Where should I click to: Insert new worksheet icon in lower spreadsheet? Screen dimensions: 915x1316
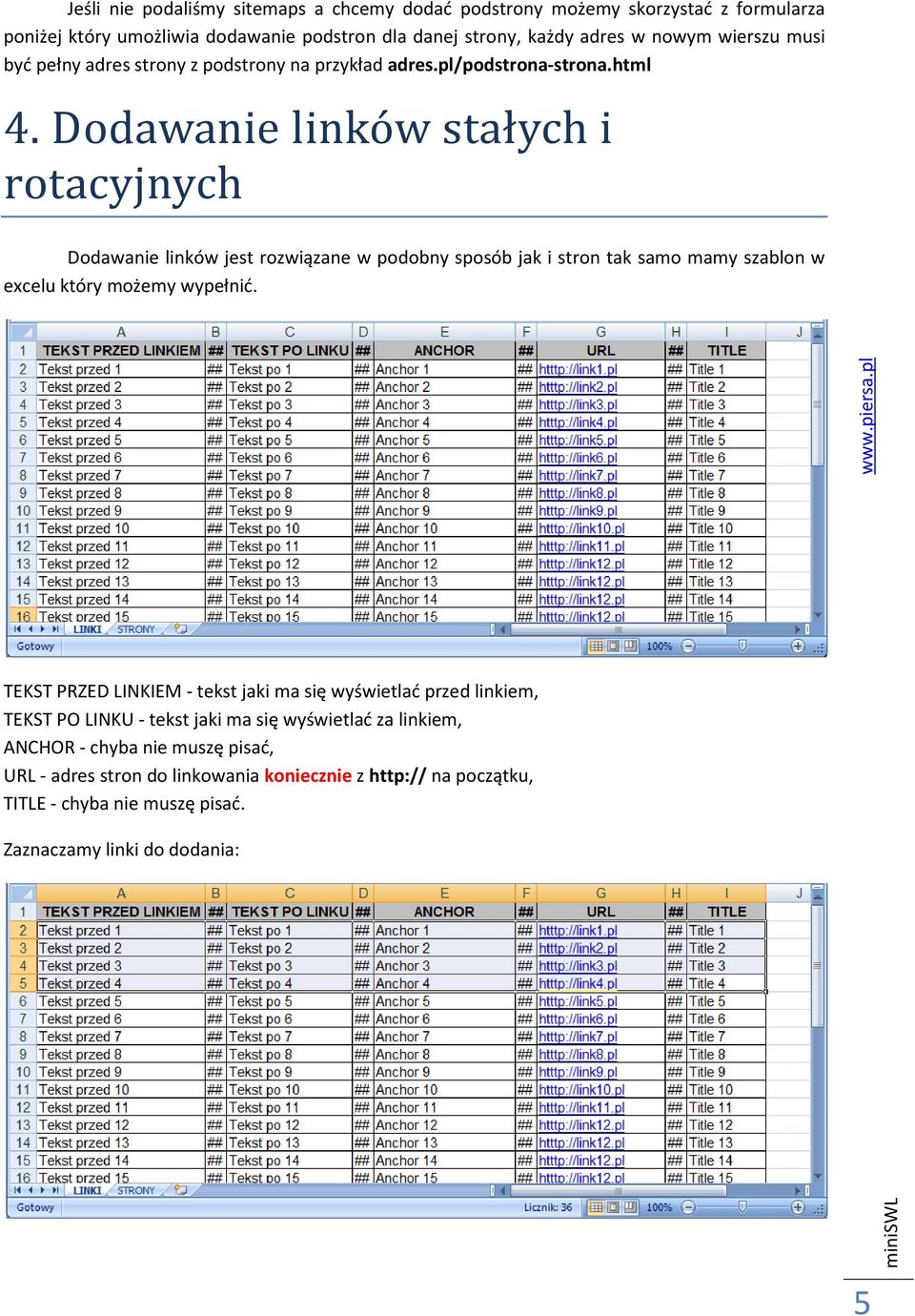coord(180,1190)
